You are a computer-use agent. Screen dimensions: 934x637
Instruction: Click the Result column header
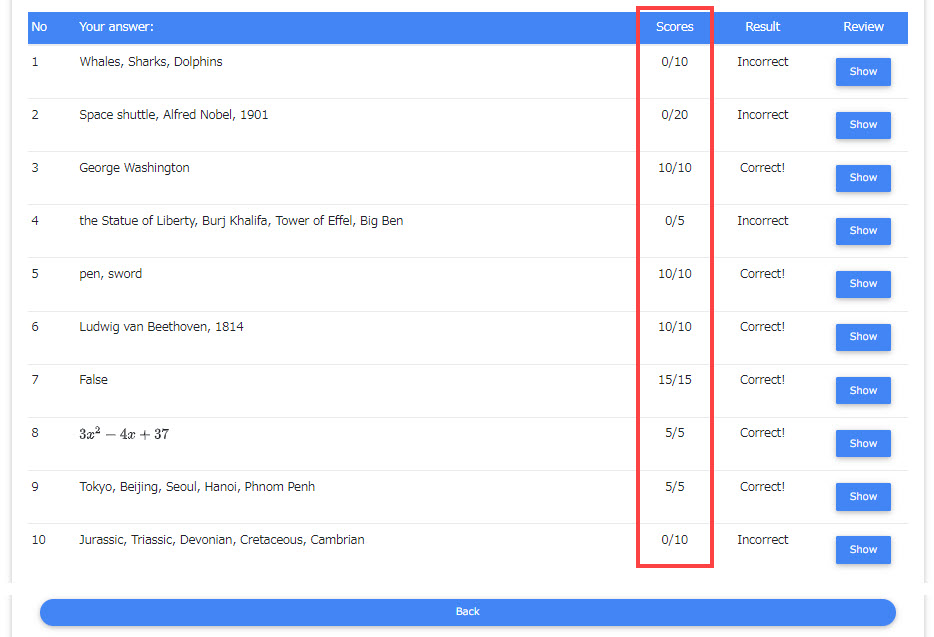[x=762, y=27]
